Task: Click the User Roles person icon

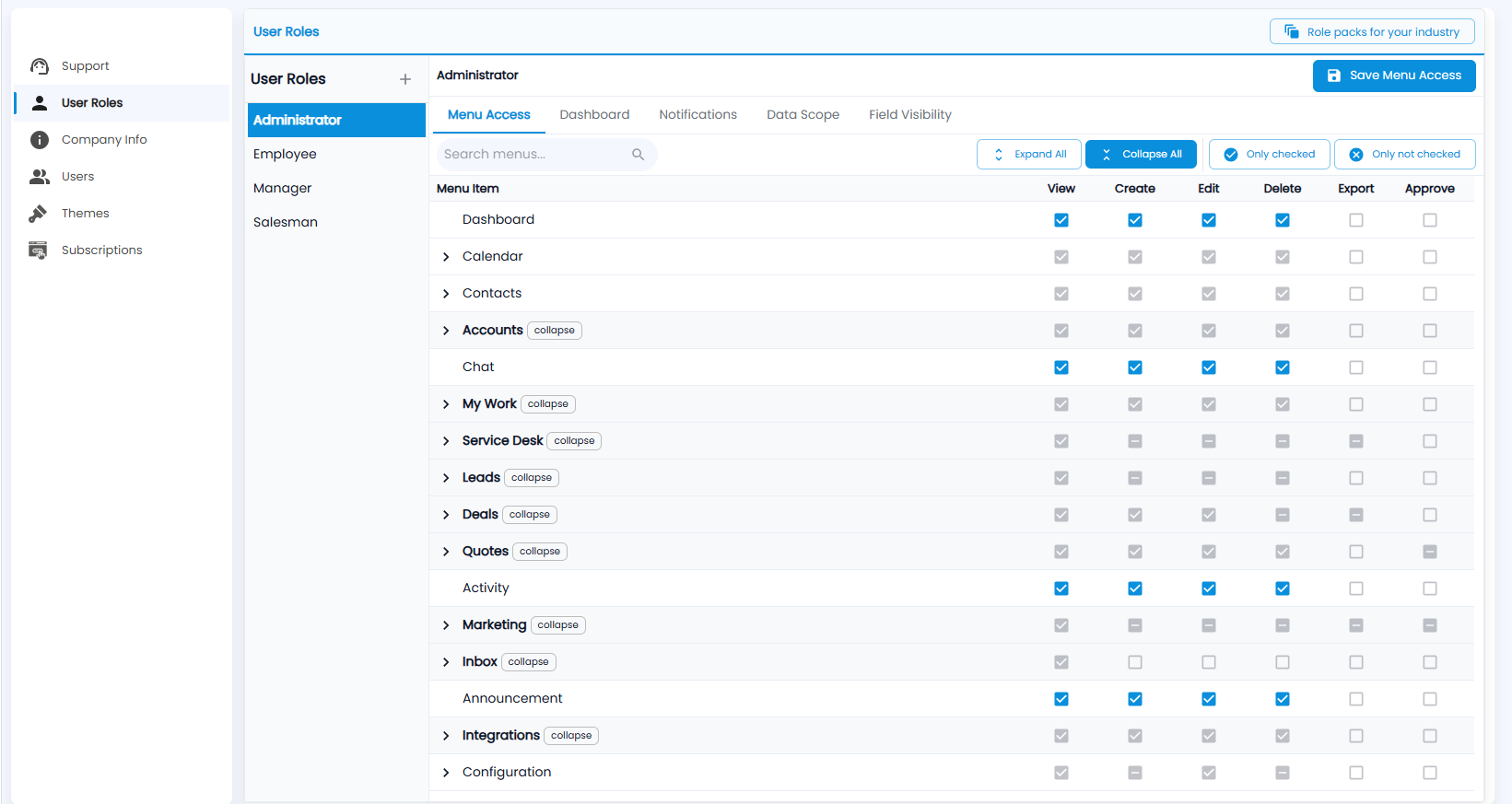Action: (x=40, y=103)
